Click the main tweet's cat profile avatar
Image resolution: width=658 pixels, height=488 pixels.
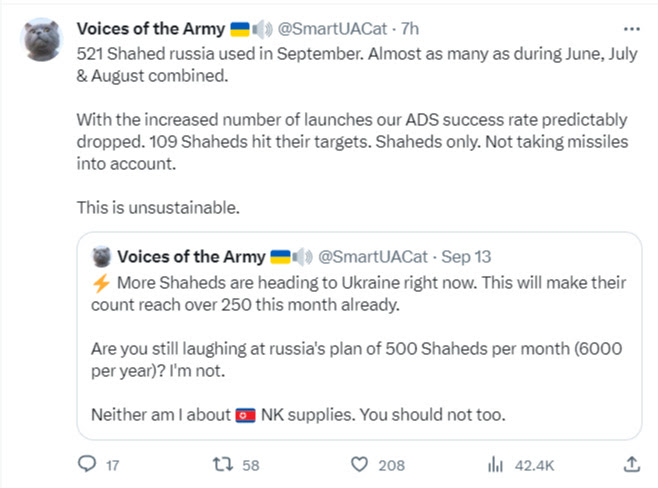[x=40, y=39]
